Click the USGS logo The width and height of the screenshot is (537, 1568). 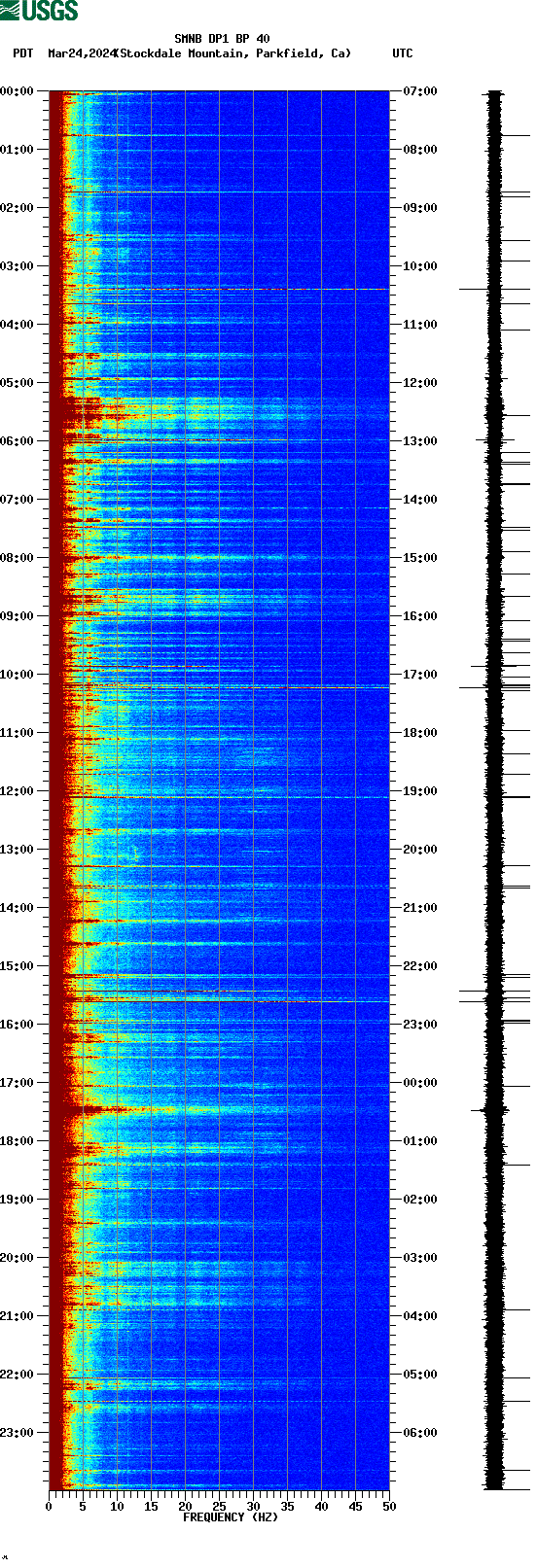(39, 11)
